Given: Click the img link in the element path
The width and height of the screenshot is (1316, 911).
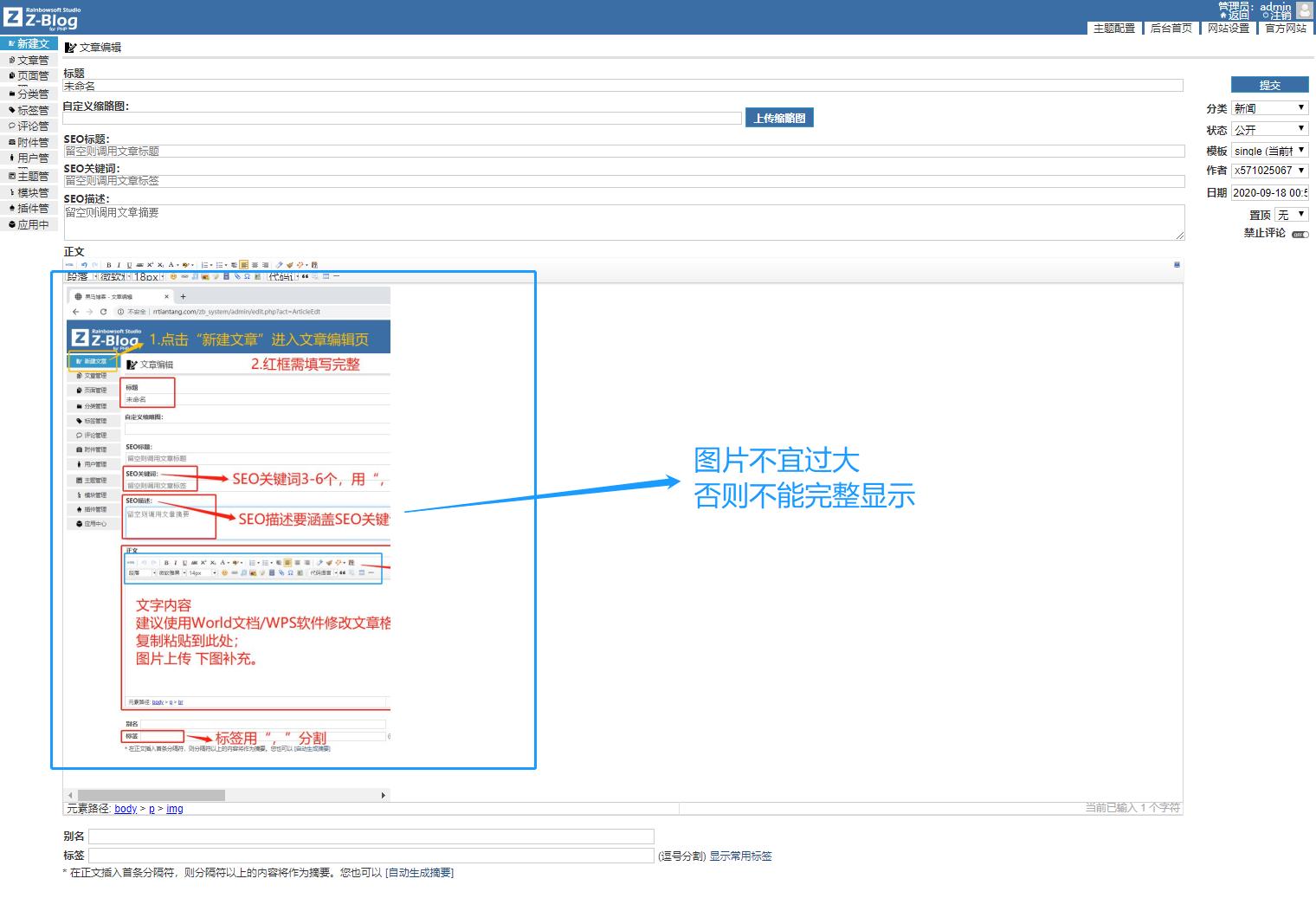Looking at the screenshot, I should 175,809.
